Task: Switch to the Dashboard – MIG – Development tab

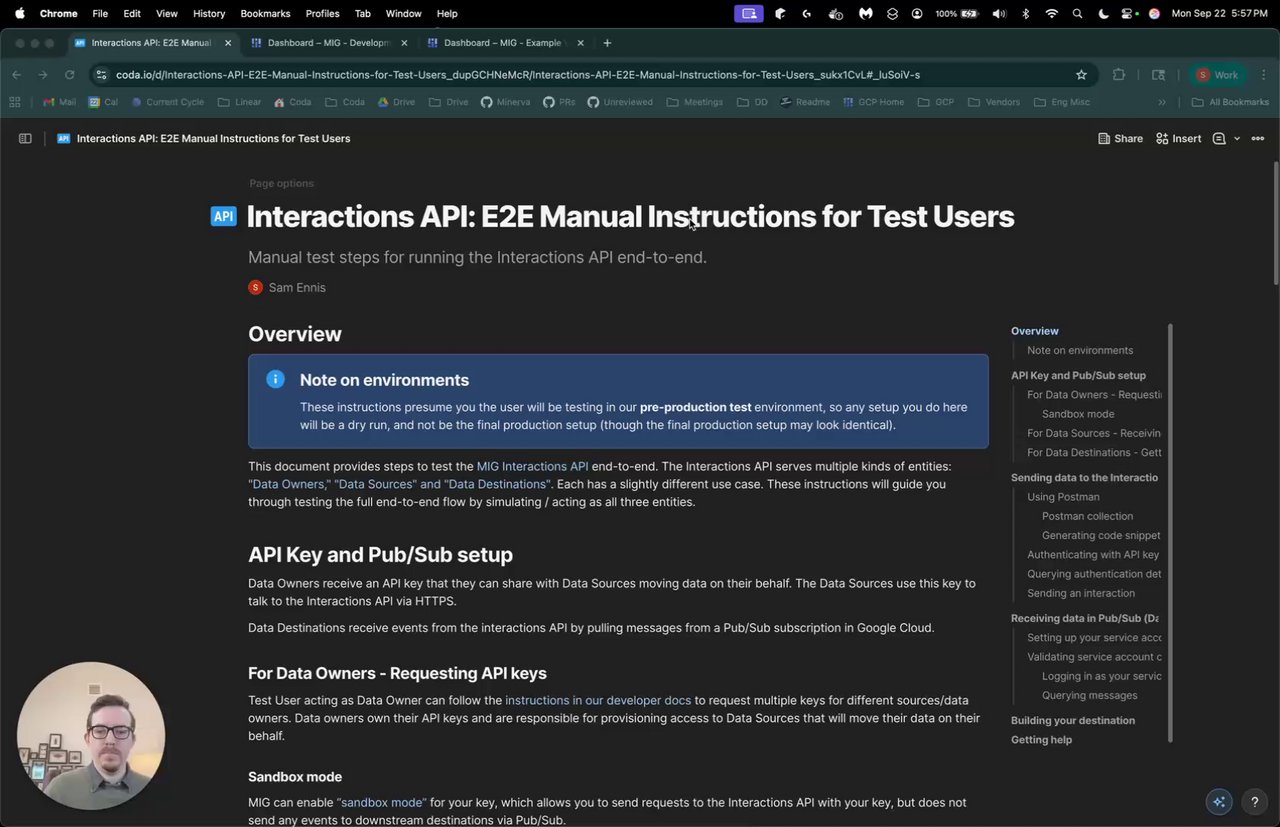Action: (x=329, y=43)
